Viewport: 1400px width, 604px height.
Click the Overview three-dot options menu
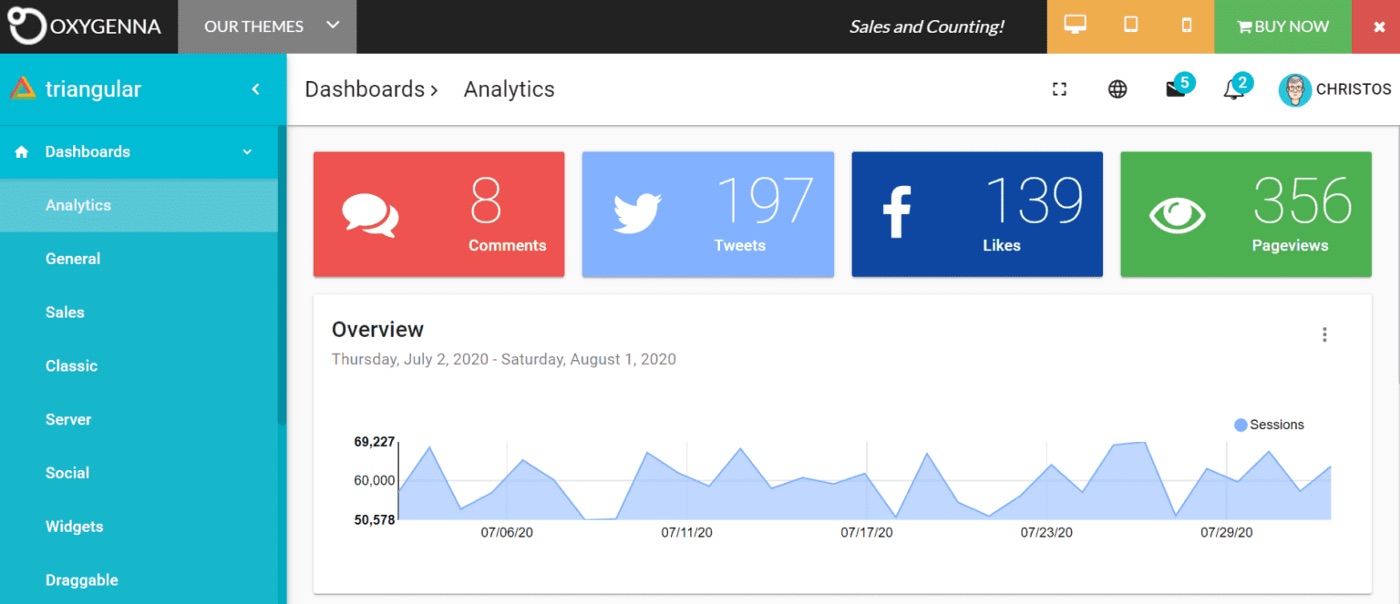point(1324,335)
